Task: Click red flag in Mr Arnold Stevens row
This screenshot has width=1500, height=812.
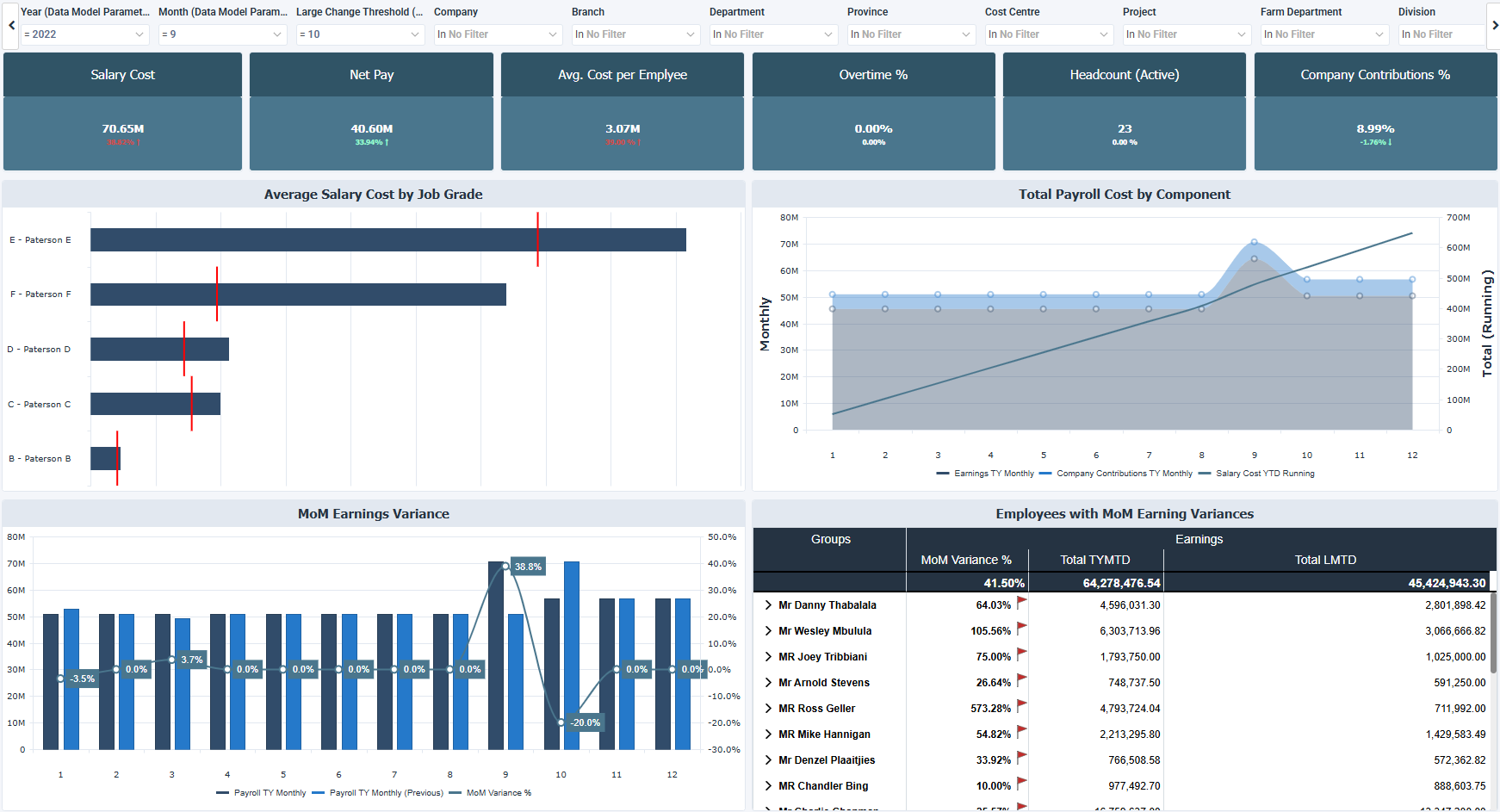Action: [1022, 680]
